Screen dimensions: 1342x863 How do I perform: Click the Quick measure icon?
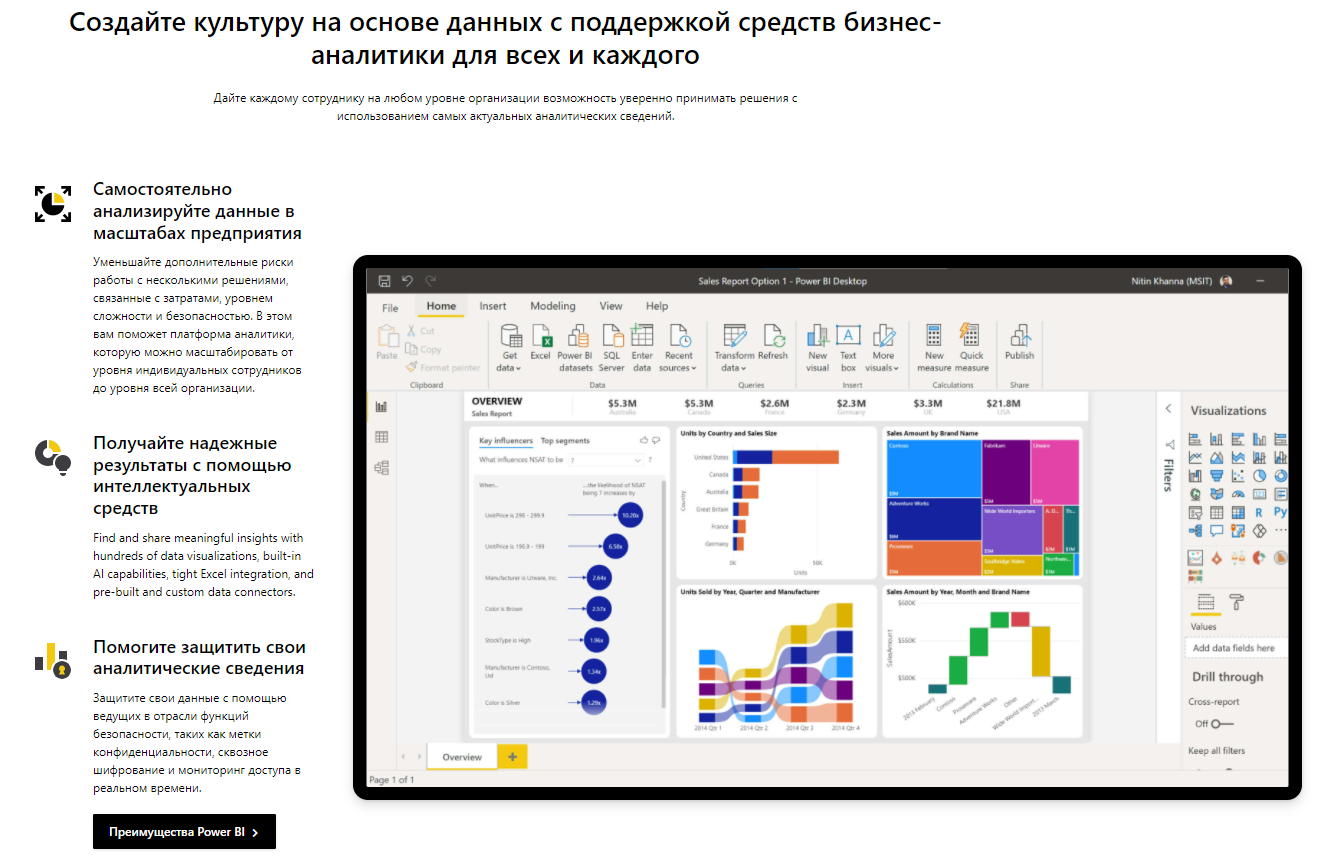tap(970, 336)
